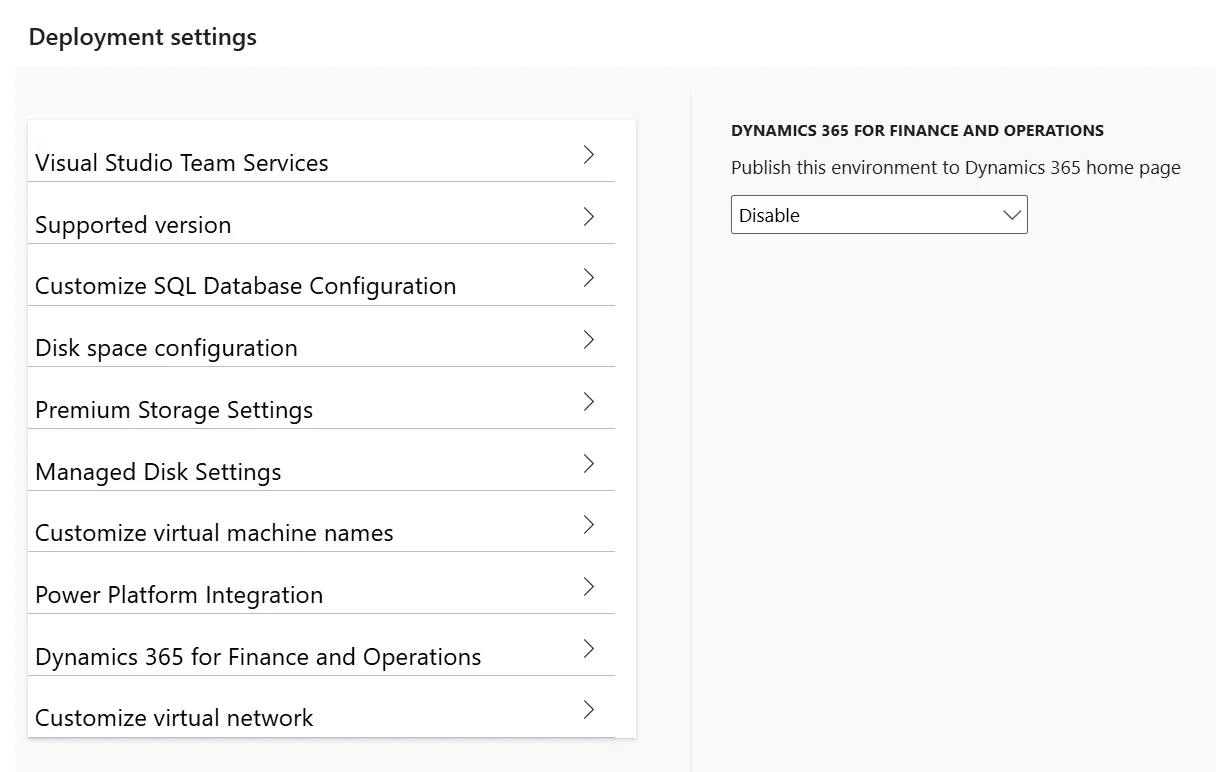This screenshot has width=1216, height=772.
Task: Click the Power Platform Integration chevron
Action: coord(589,586)
